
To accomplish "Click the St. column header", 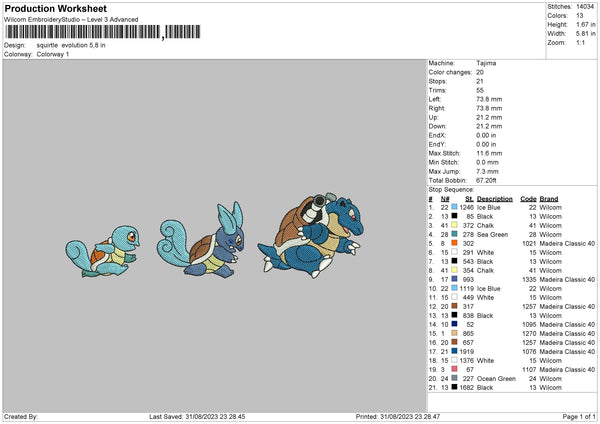I will tap(470, 199).
